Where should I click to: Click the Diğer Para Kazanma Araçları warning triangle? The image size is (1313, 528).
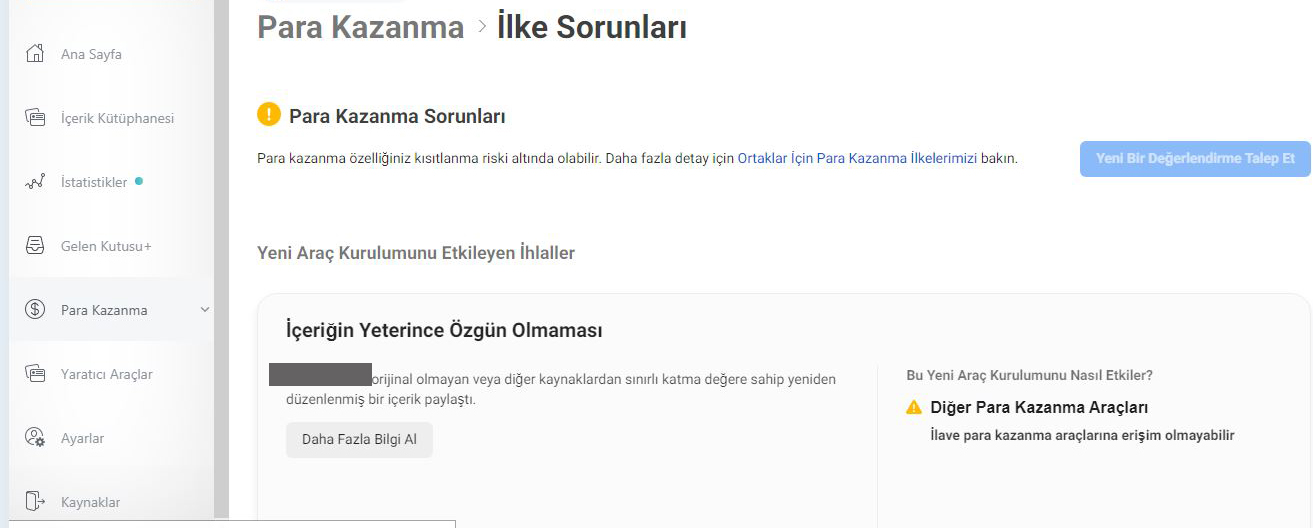(914, 407)
